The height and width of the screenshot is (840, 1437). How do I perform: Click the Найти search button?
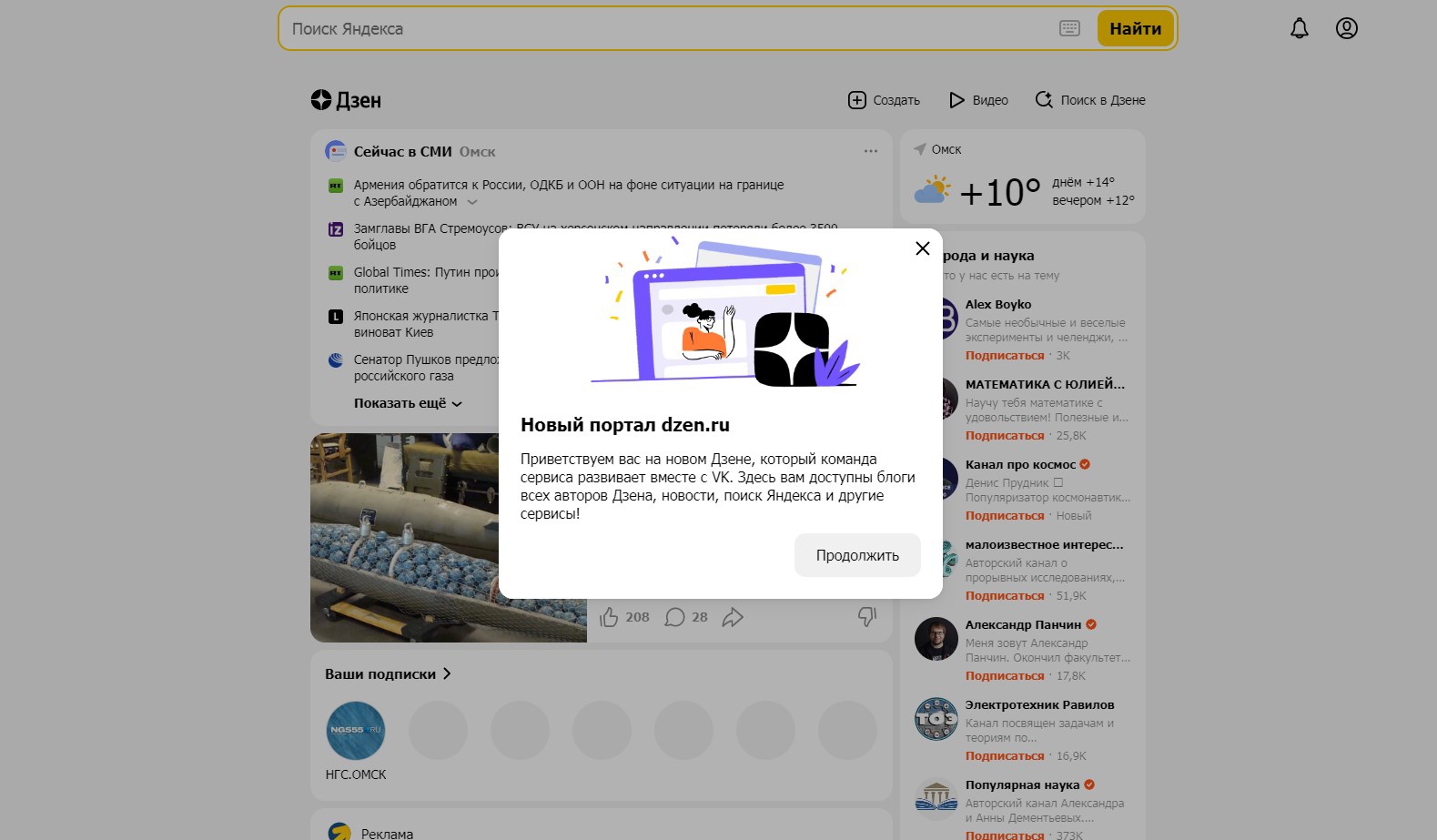coord(1135,28)
